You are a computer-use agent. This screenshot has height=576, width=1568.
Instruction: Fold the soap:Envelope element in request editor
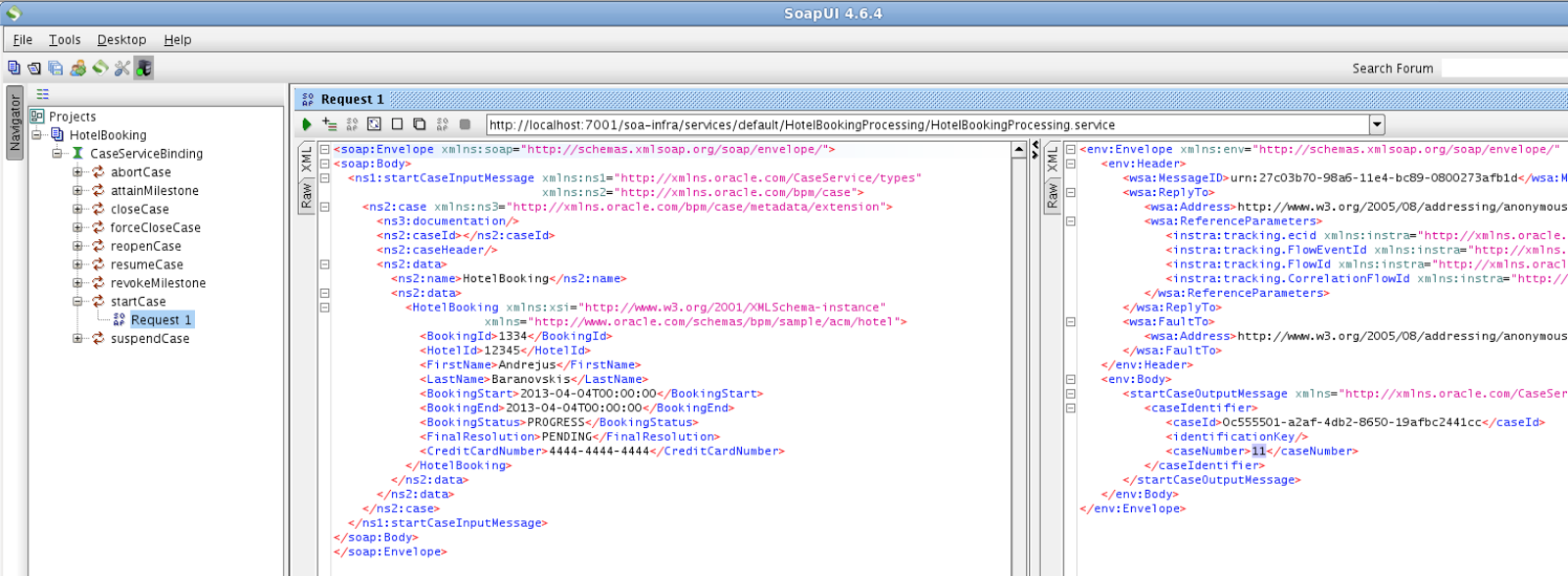click(x=324, y=150)
